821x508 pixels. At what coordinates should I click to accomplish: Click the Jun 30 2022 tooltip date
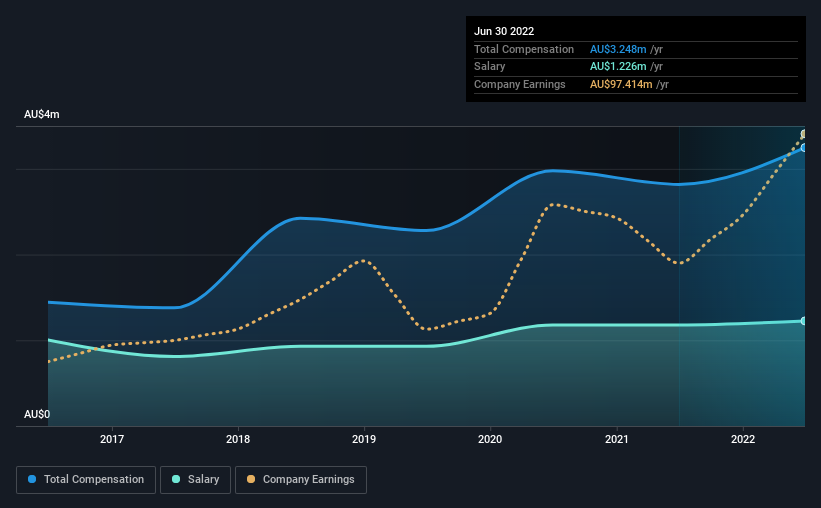pos(504,31)
